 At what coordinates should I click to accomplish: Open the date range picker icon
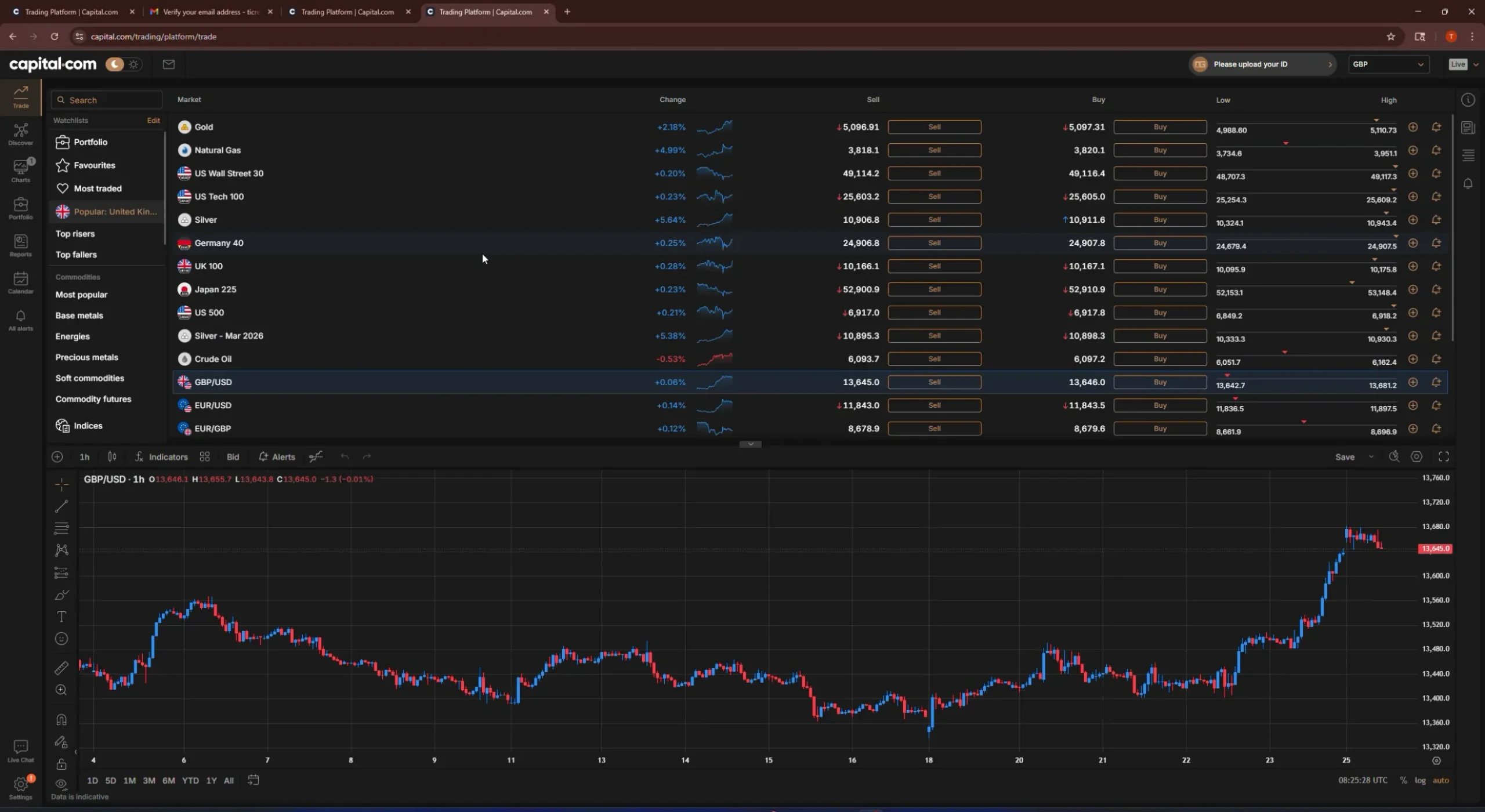253,781
